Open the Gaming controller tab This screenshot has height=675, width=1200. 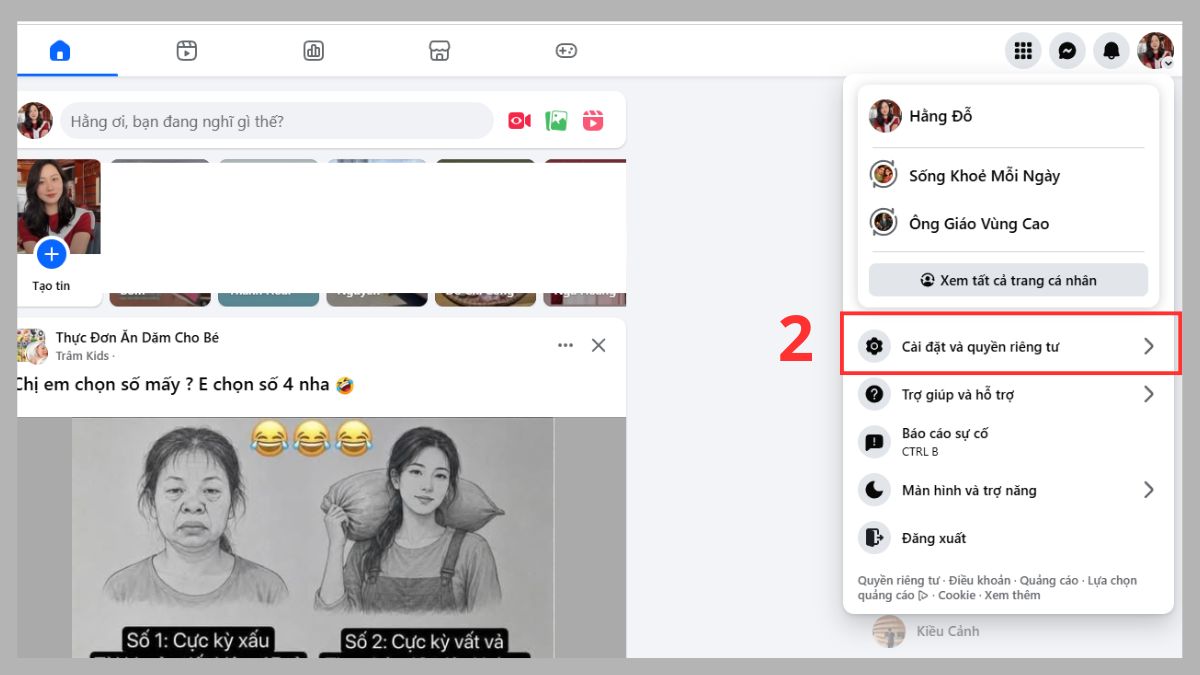coord(566,50)
